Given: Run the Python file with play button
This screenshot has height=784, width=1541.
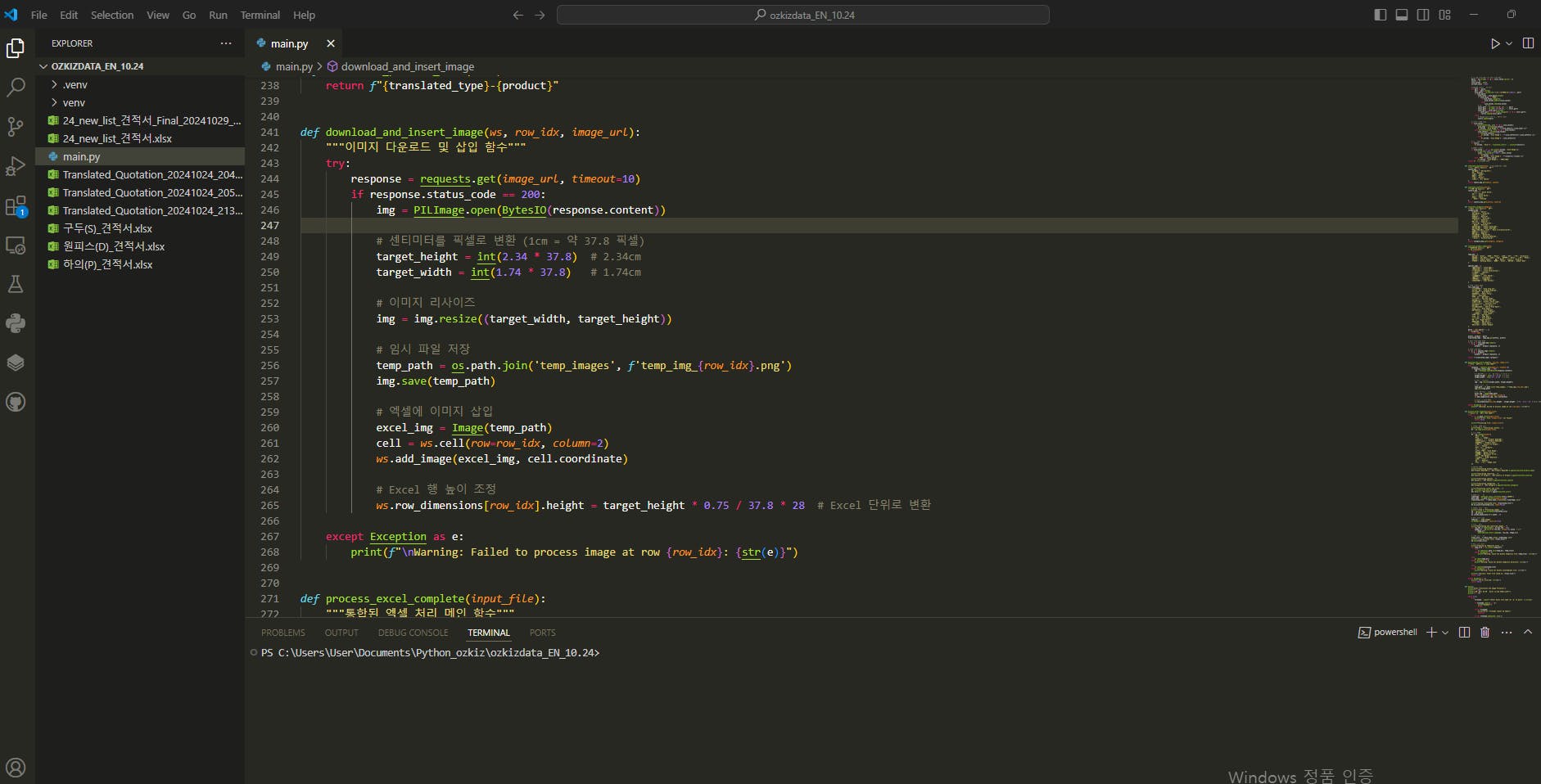Looking at the screenshot, I should coord(1494,43).
